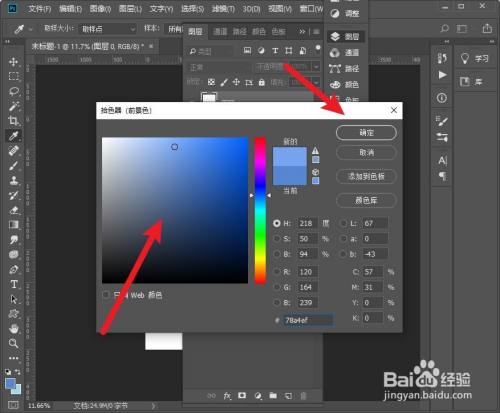This screenshot has height=413, width=500.
Task: Enable the Only Web Colors checkbox
Action: [106, 295]
